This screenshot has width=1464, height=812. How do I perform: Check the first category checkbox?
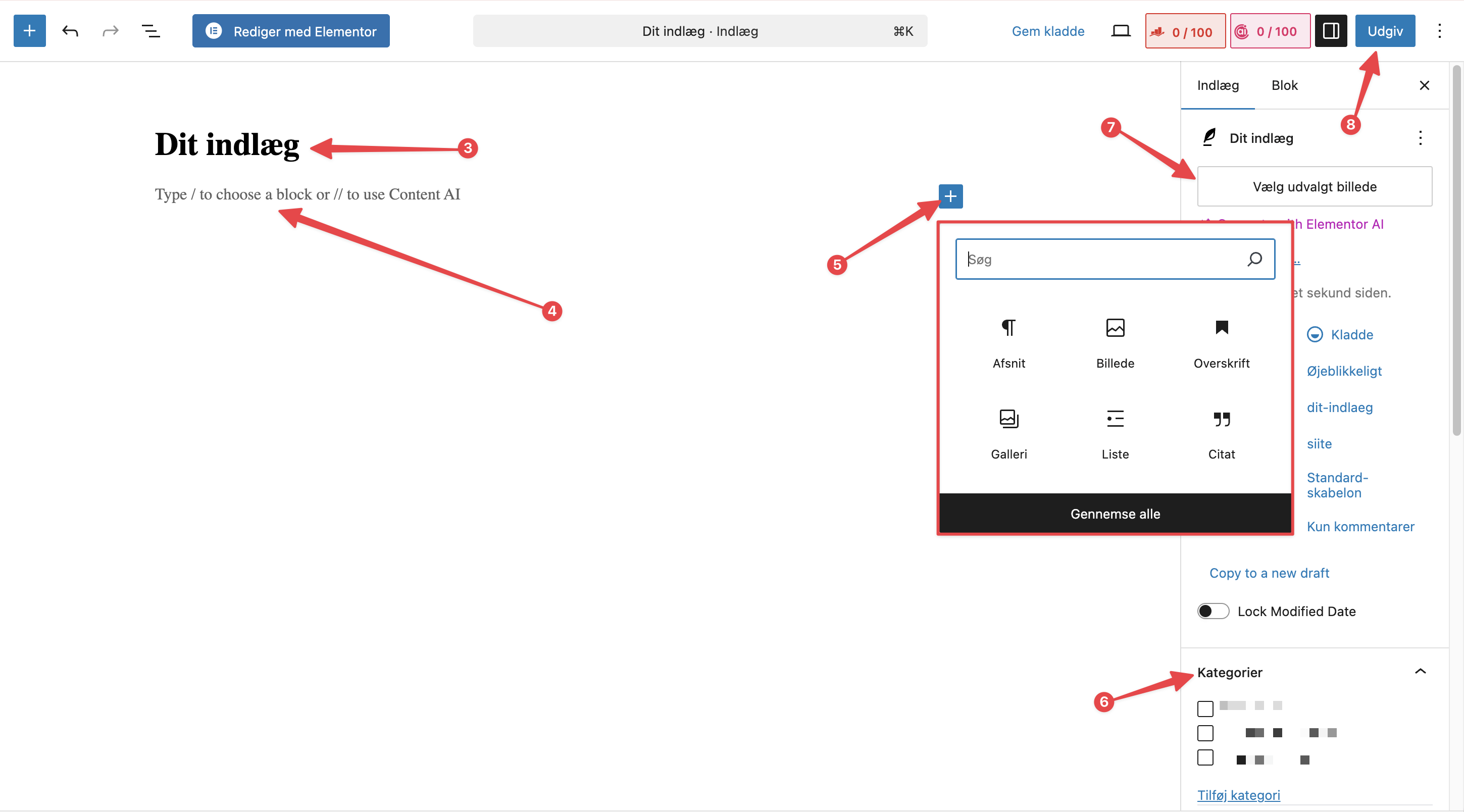[x=1205, y=708]
